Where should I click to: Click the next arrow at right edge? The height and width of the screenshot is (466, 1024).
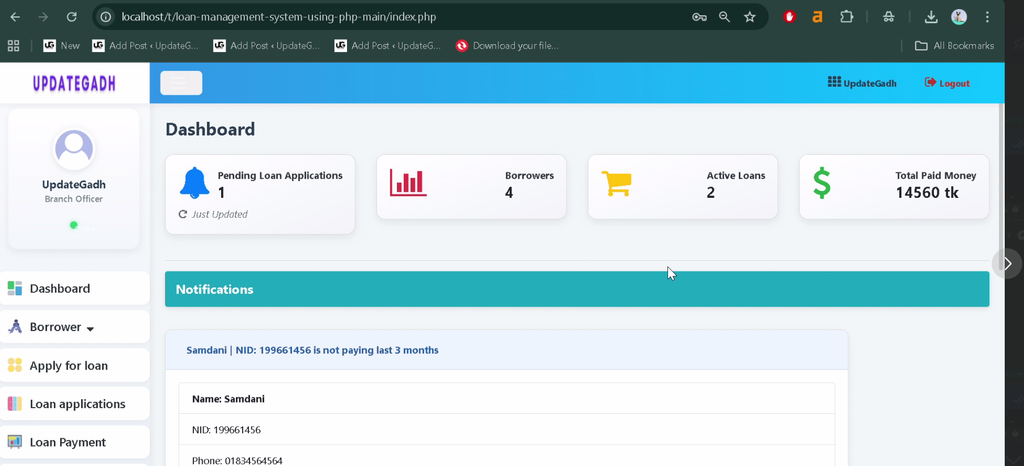point(1007,264)
